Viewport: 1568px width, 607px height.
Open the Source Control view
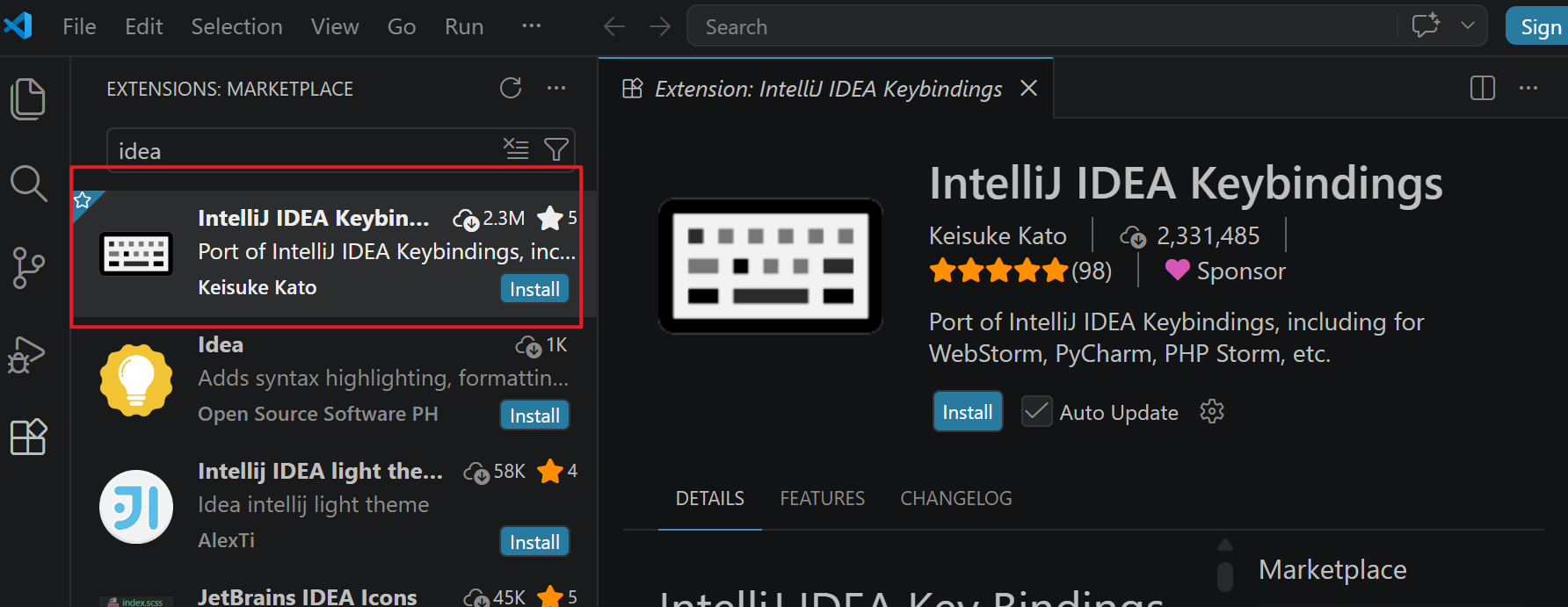pos(28,268)
